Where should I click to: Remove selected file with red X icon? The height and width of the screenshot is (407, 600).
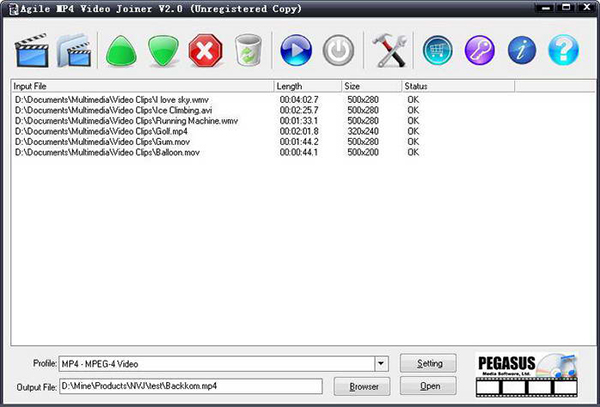(205, 49)
